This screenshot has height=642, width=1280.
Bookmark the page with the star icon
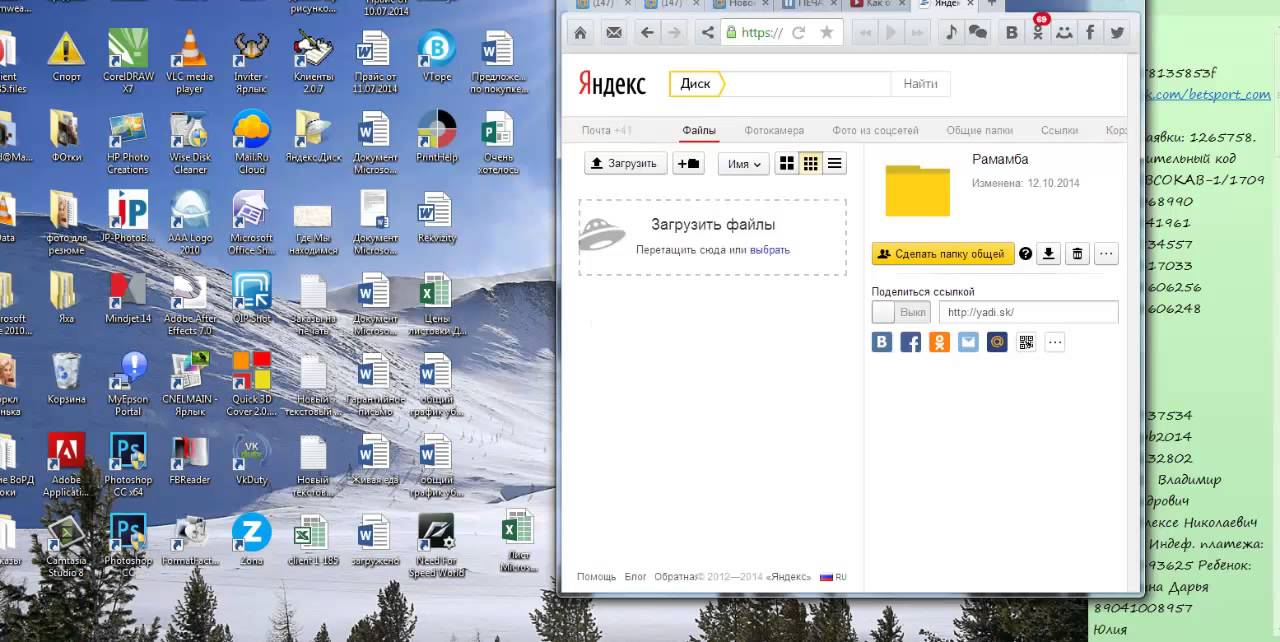pyautogui.click(x=826, y=32)
